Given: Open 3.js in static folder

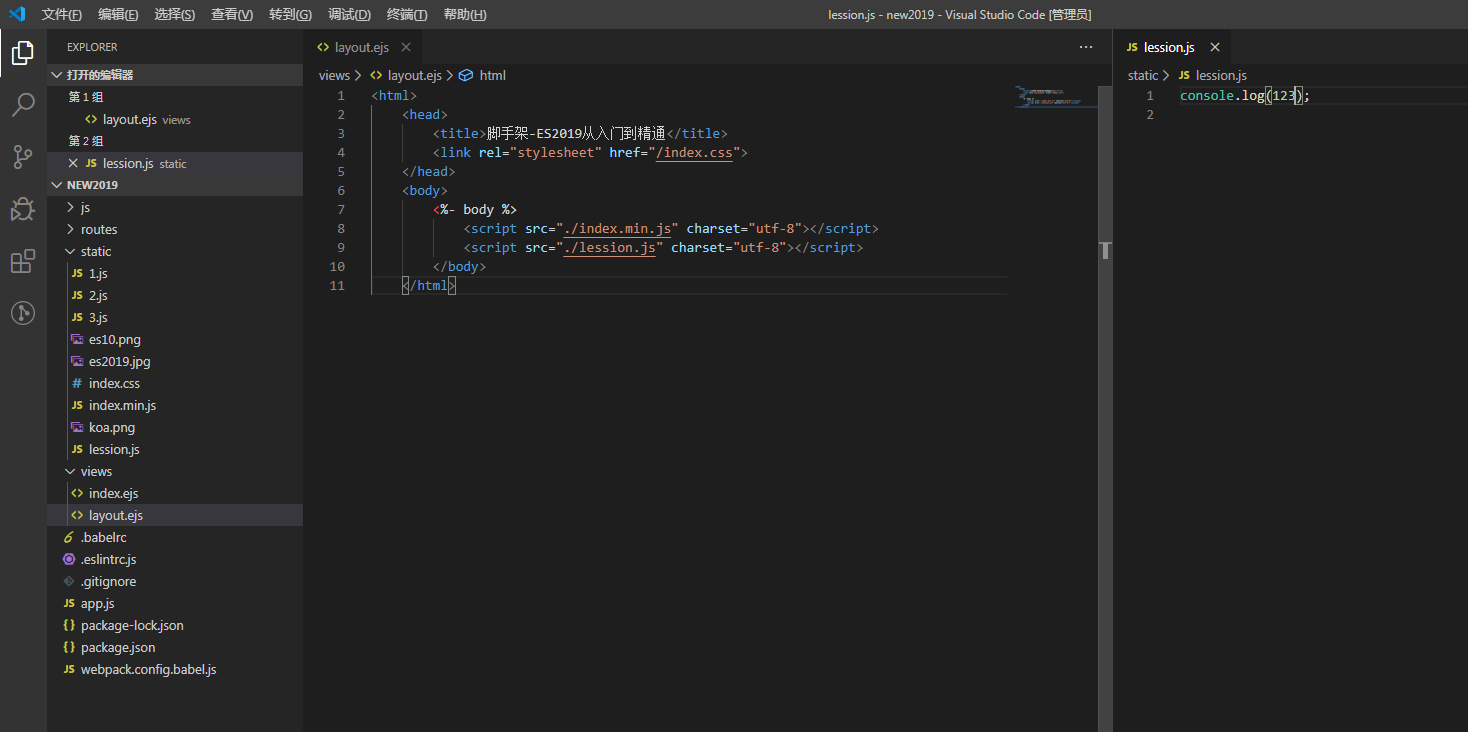Looking at the screenshot, I should tap(175, 317).
